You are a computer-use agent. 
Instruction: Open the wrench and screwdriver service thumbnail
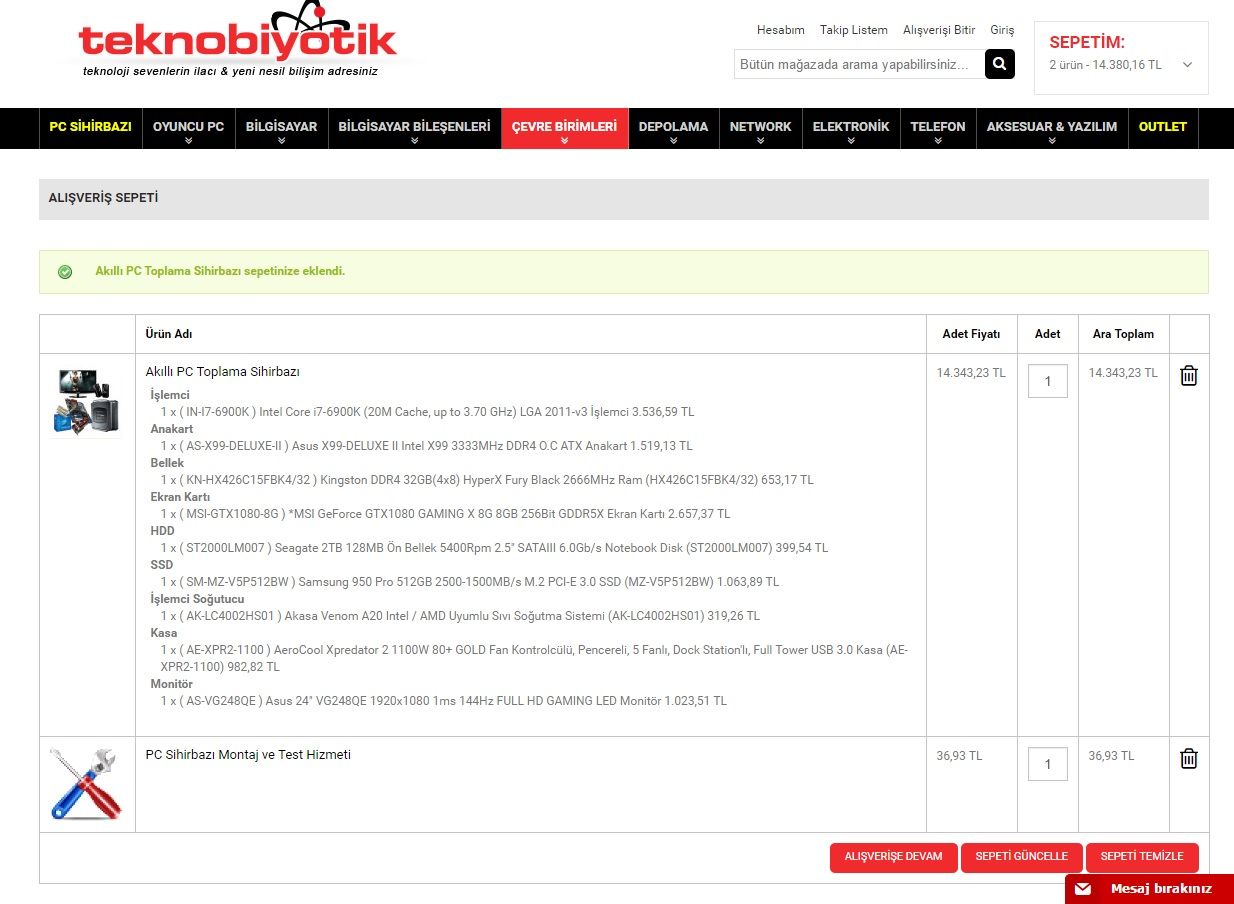click(x=87, y=784)
